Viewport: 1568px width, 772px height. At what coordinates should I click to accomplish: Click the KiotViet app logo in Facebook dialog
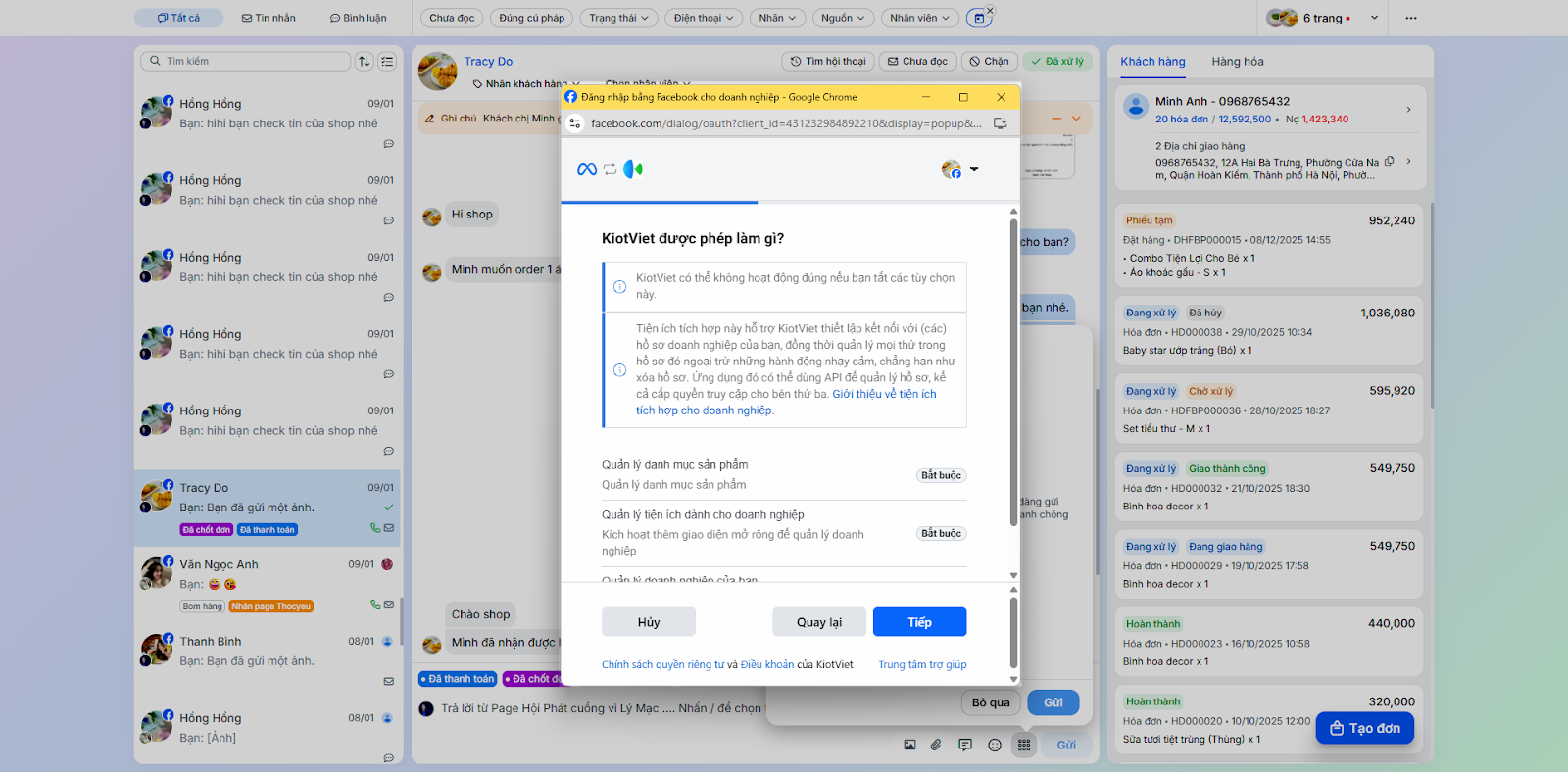[x=633, y=169]
